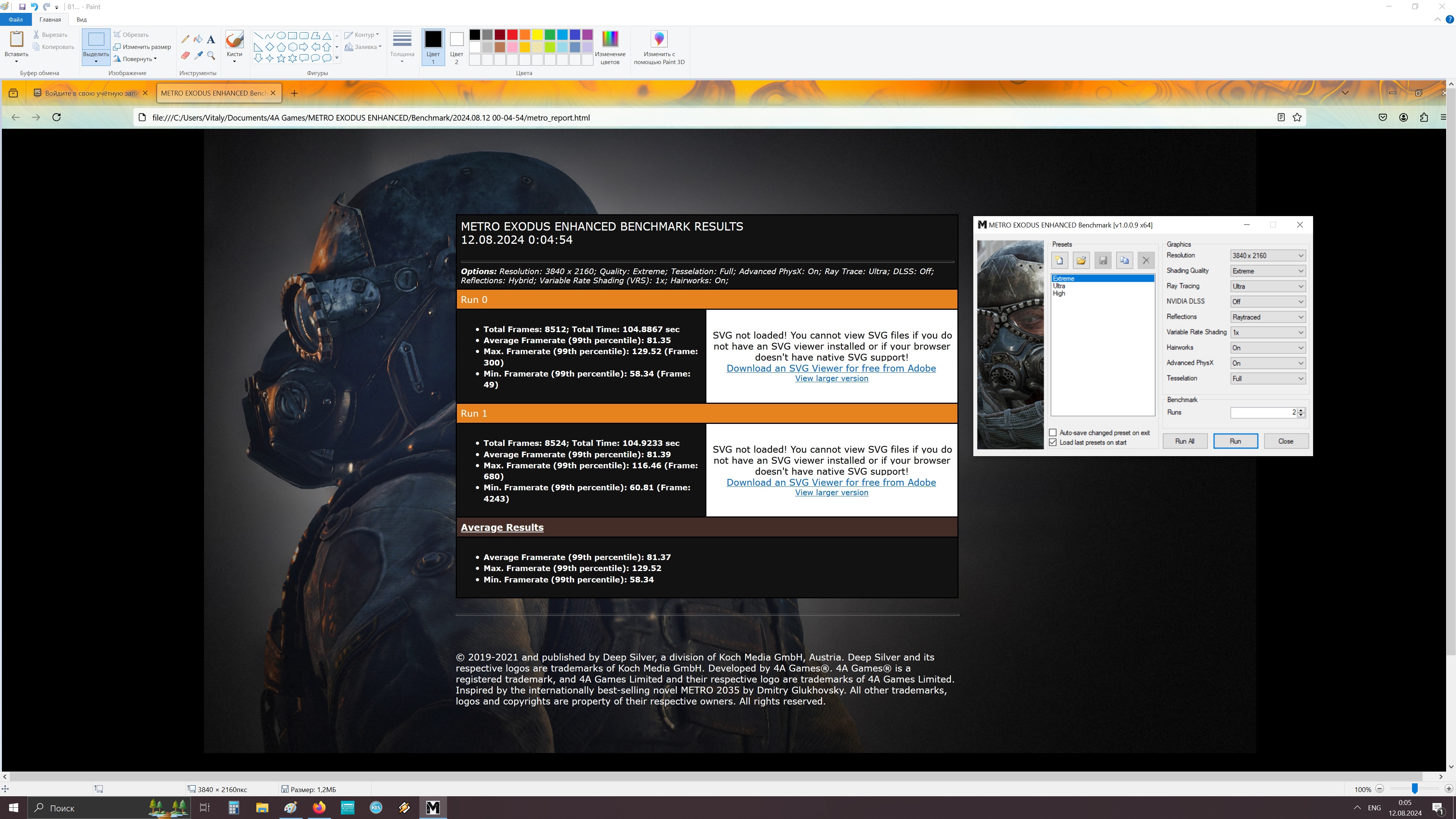Uncheck Load last presets on start
This screenshot has height=819, width=1456.
[1053, 442]
